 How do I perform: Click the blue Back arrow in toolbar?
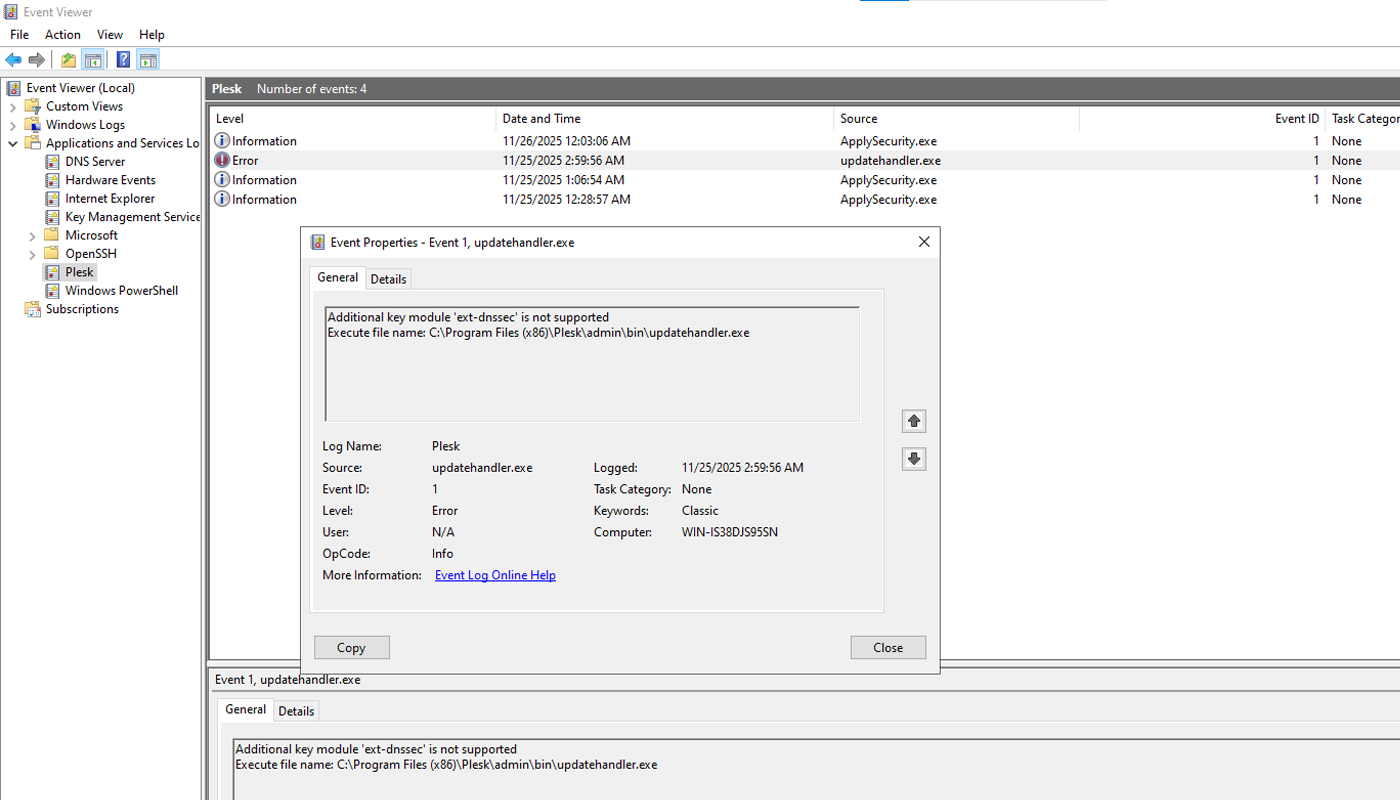coord(13,60)
